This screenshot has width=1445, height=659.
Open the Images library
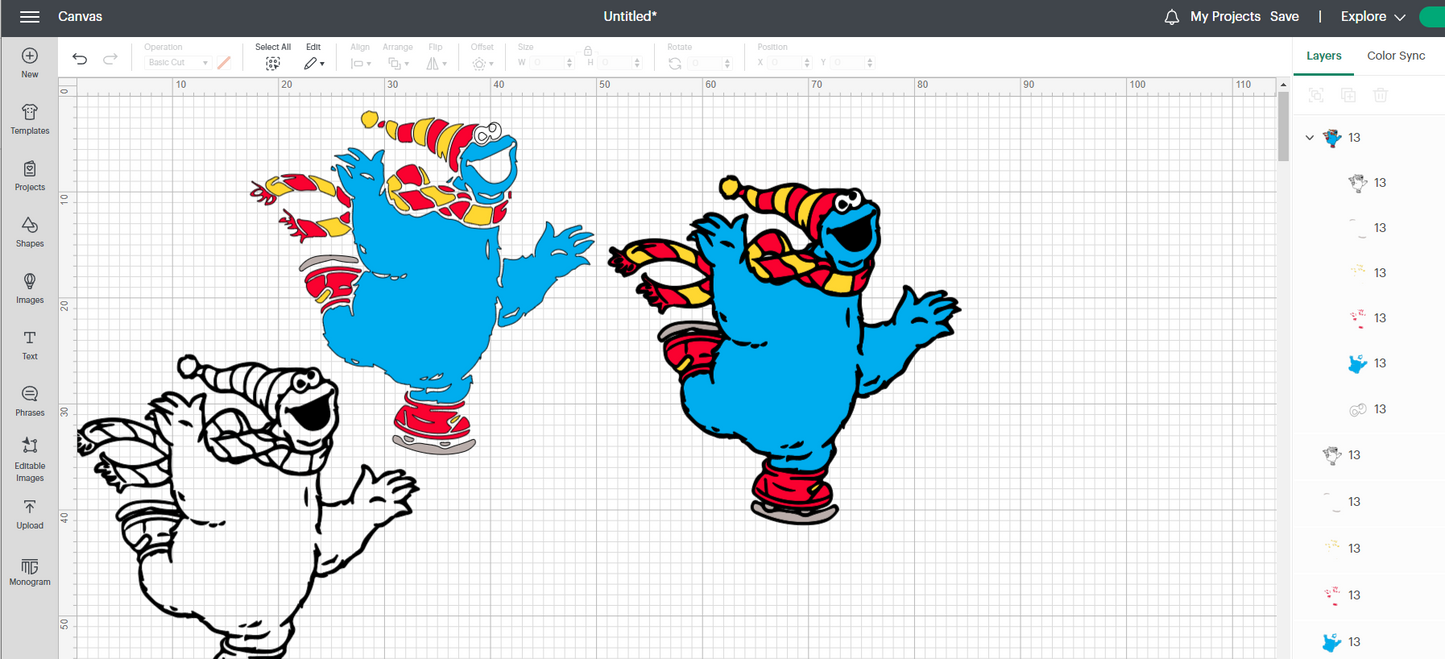pos(30,287)
